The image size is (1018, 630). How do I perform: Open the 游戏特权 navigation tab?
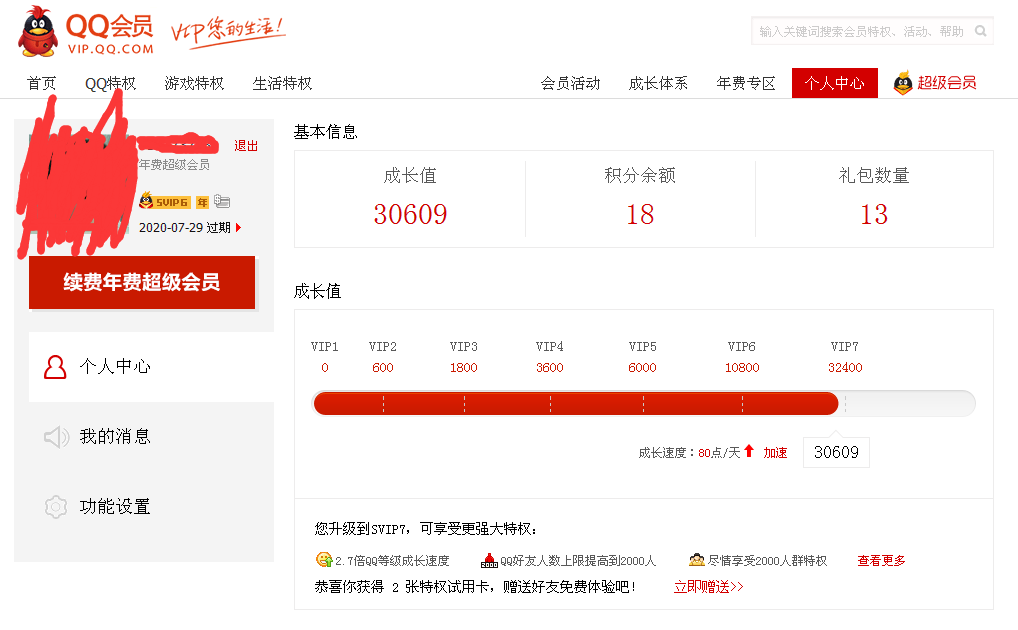click(194, 83)
